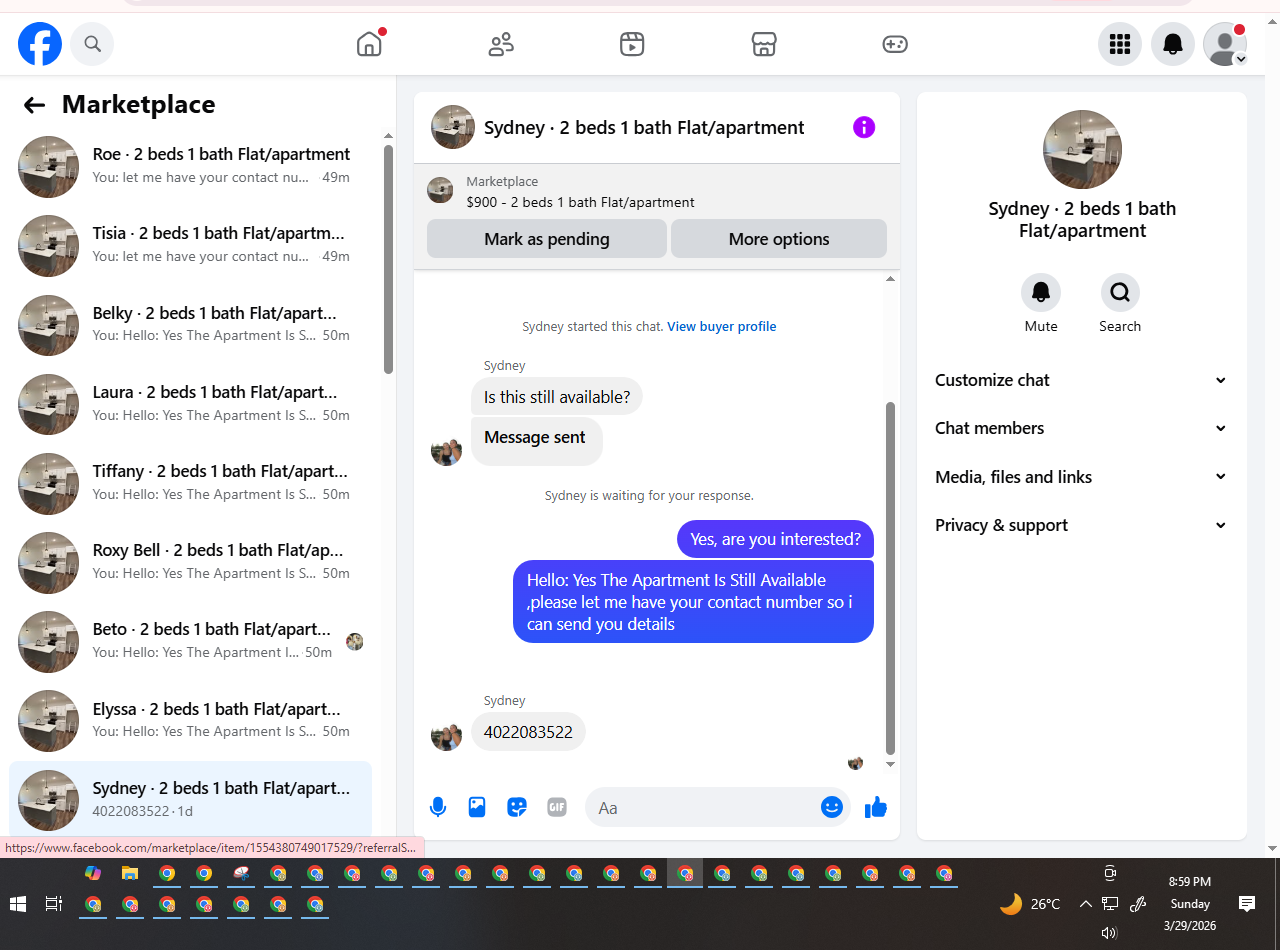Viewport: 1280px width, 950px height.
Task: Open the taskbar Copilot icon
Action: [93, 873]
